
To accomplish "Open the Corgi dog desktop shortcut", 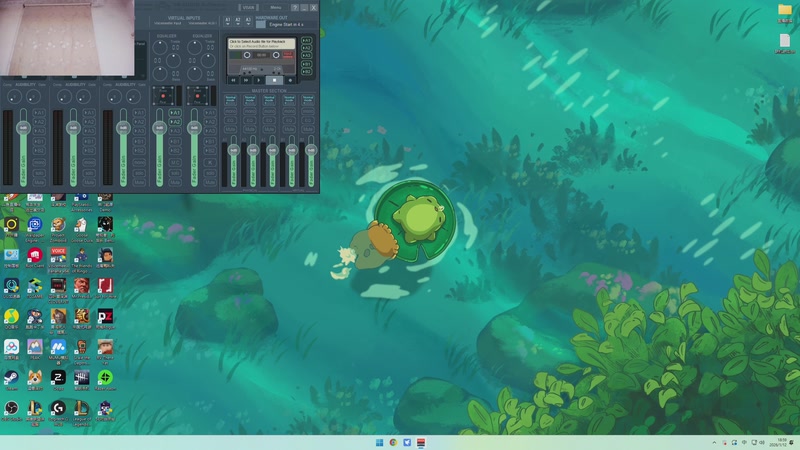I will pyautogui.click(x=35, y=380).
